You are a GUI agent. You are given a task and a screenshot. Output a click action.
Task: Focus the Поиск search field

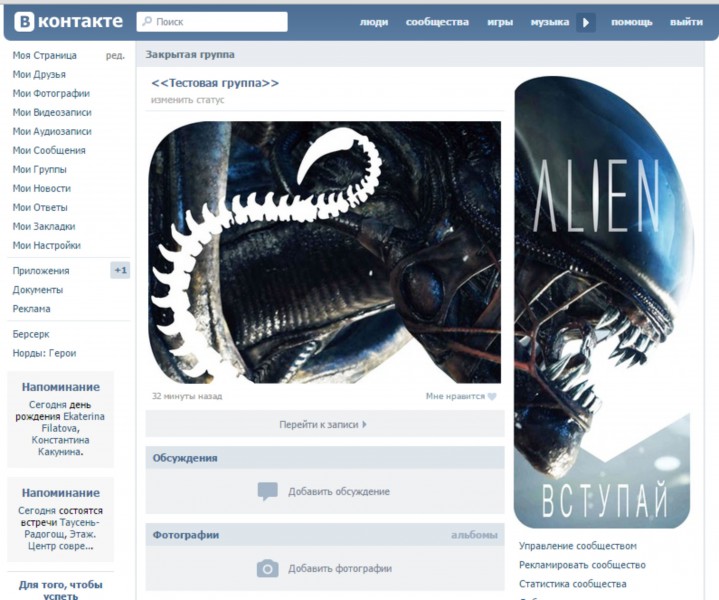coord(212,22)
